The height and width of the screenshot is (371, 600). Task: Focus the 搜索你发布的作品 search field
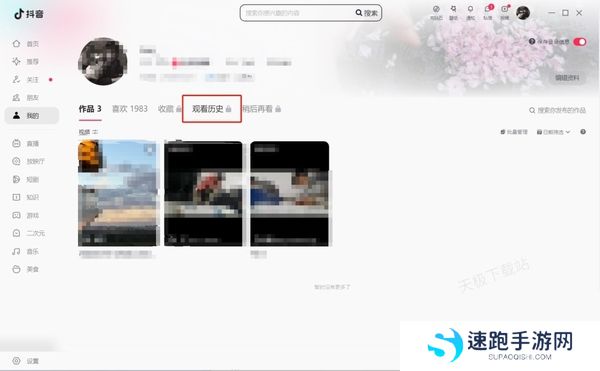(557, 110)
